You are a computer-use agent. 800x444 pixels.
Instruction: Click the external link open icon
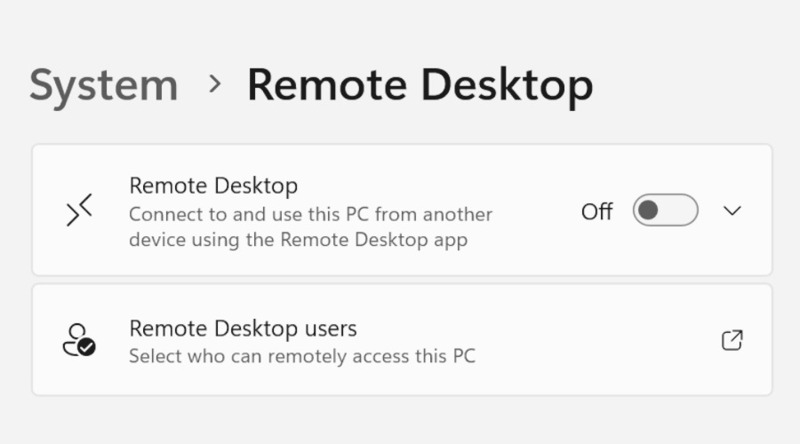pyautogui.click(x=732, y=340)
